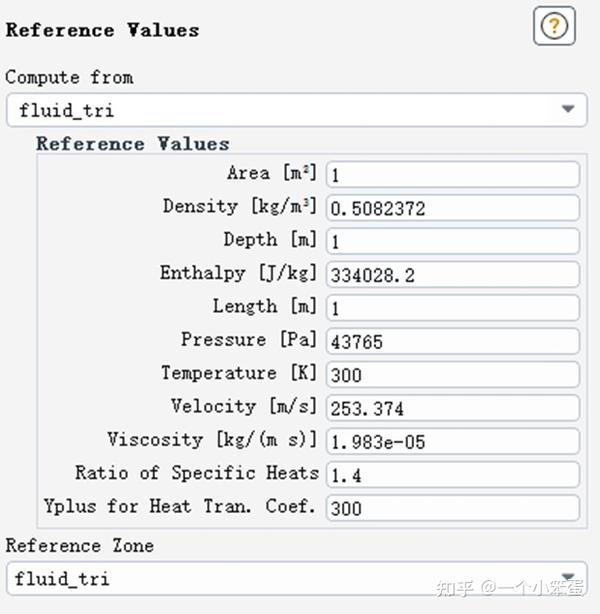Screen dimensions: 600x614
Task: Click the Reference Values panel title
Action: click(x=102, y=30)
